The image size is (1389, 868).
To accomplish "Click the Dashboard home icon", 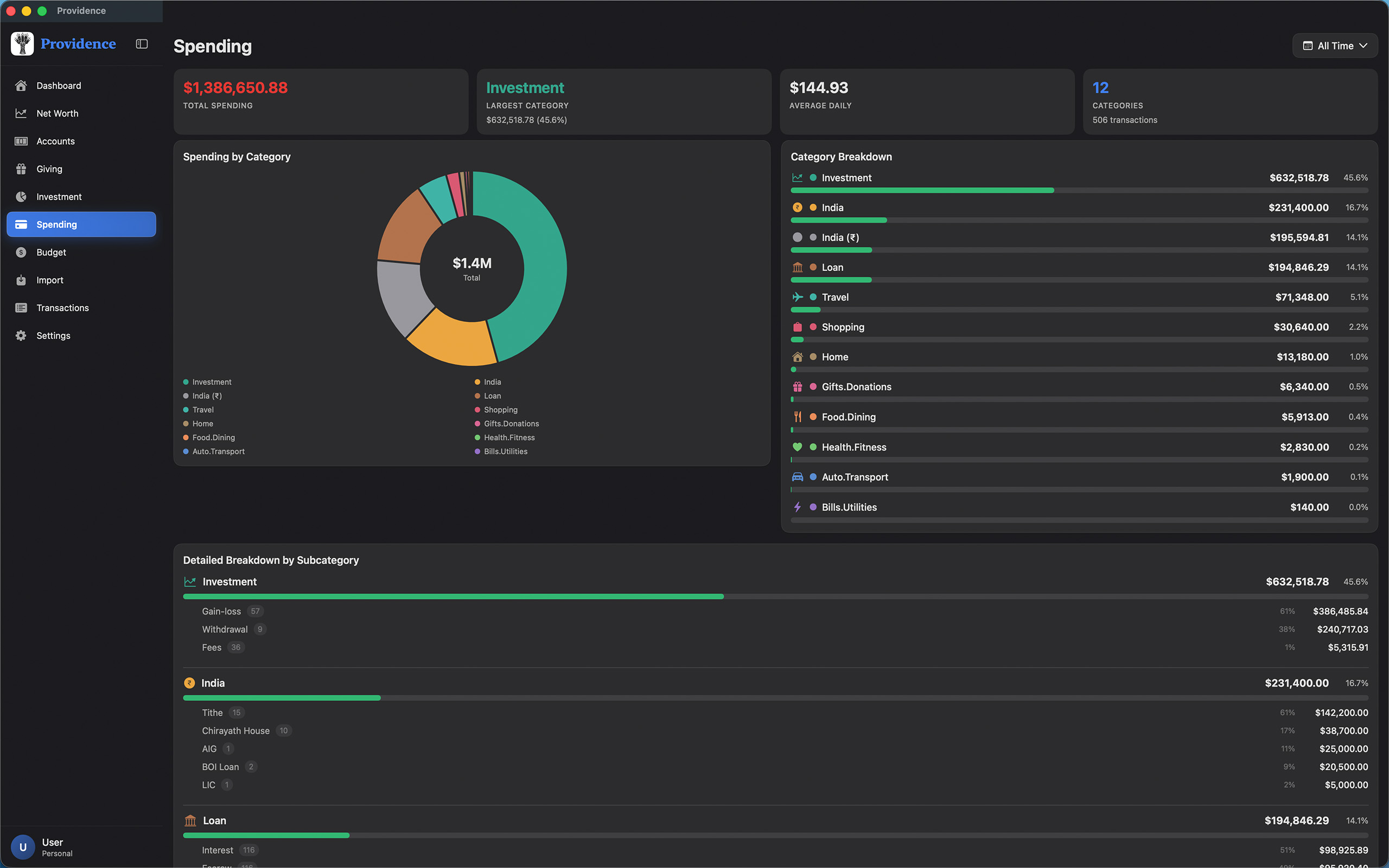I will click(x=21, y=86).
